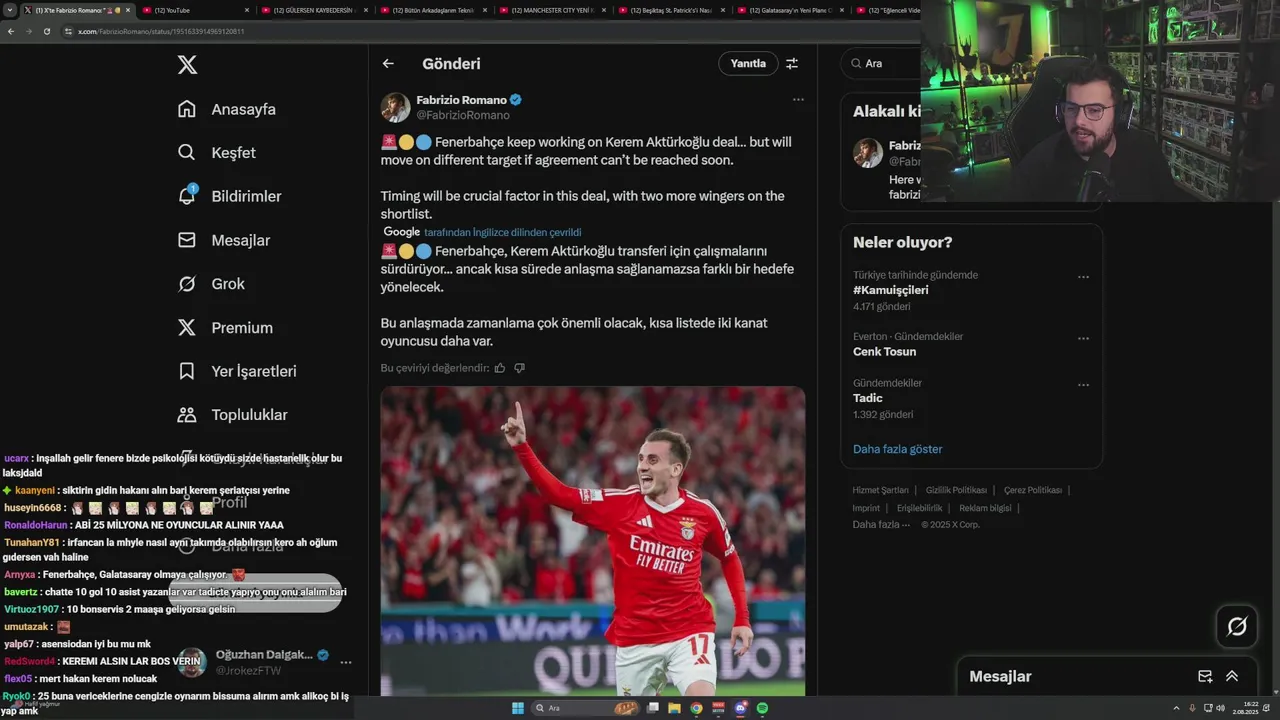Open the three-dot menu on the post
This screenshot has height=720, width=1280.
[798, 99]
